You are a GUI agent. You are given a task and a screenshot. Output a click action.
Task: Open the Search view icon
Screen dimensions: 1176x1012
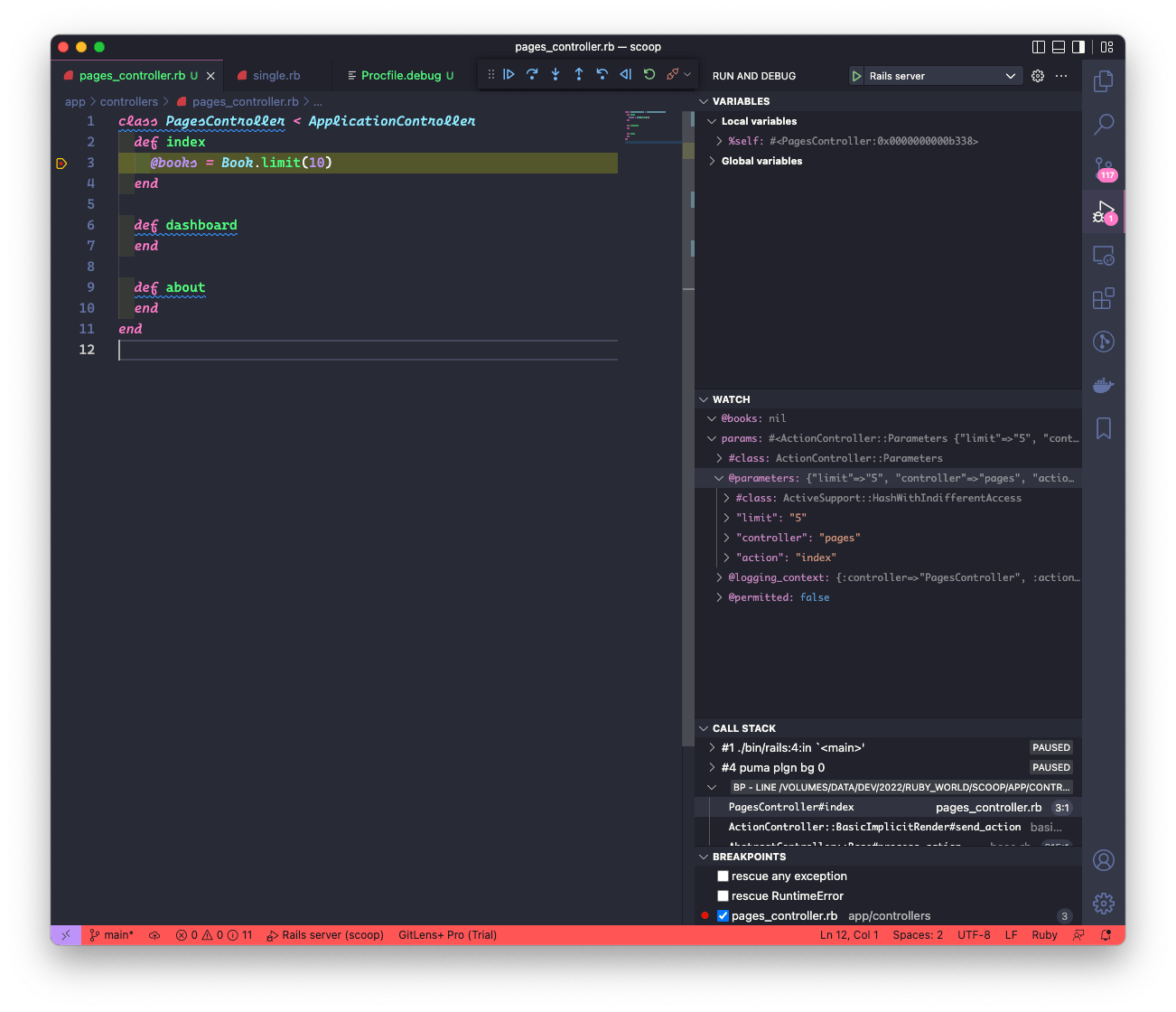point(1103,125)
